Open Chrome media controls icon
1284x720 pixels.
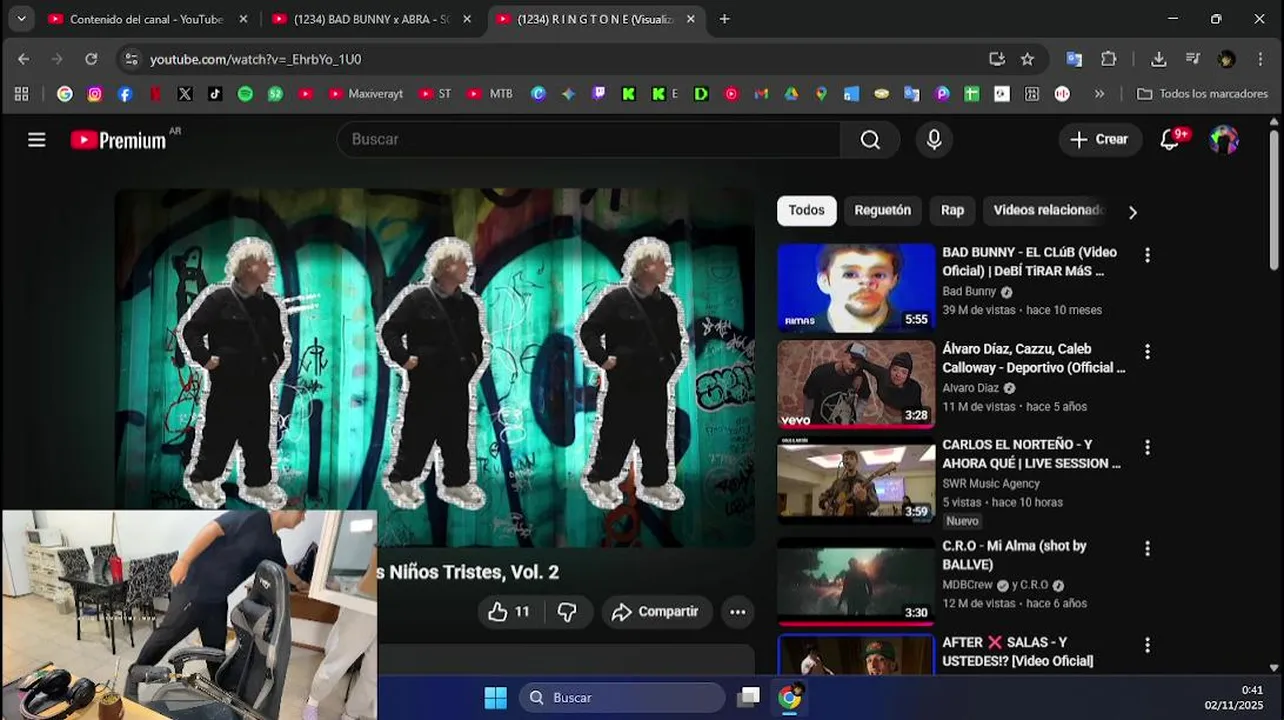(1193, 59)
